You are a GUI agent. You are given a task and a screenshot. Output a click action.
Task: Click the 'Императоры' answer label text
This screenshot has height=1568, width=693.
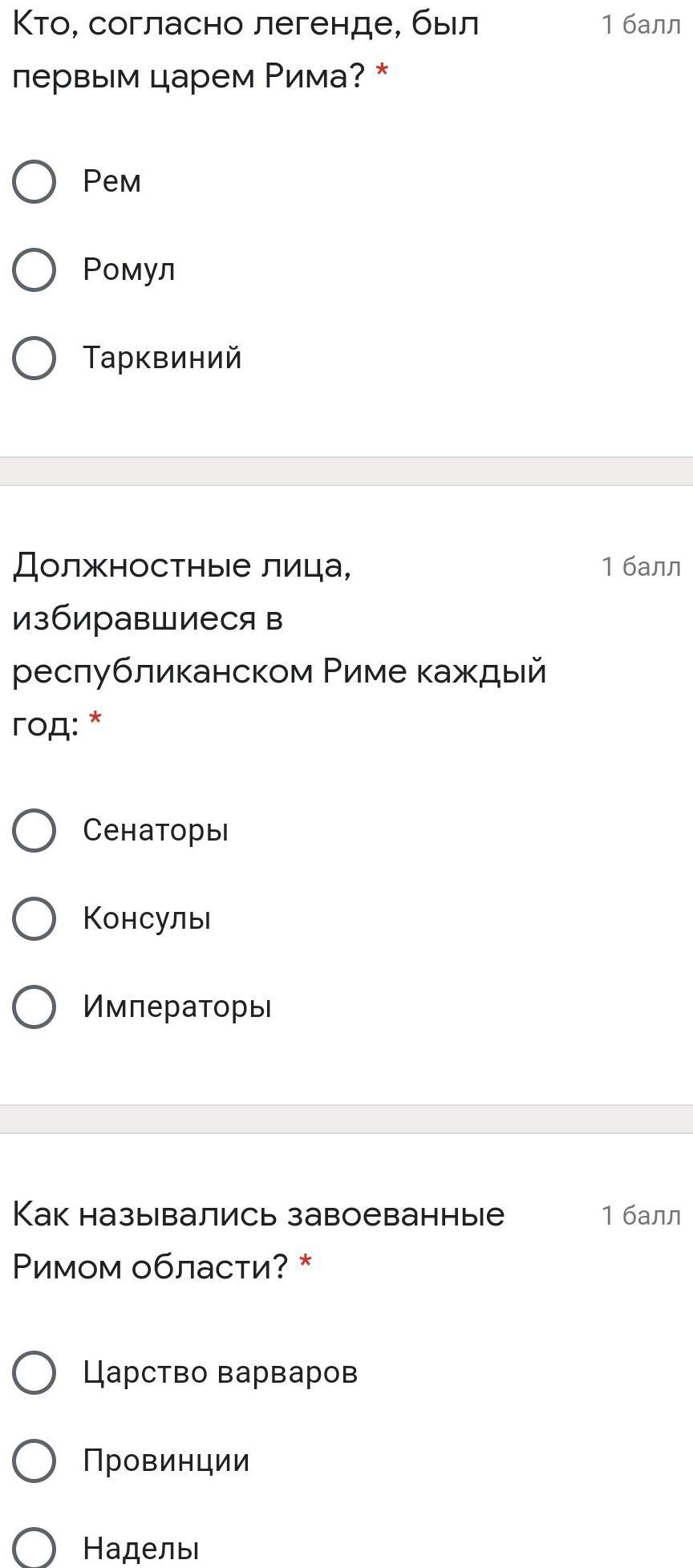coord(177,1007)
